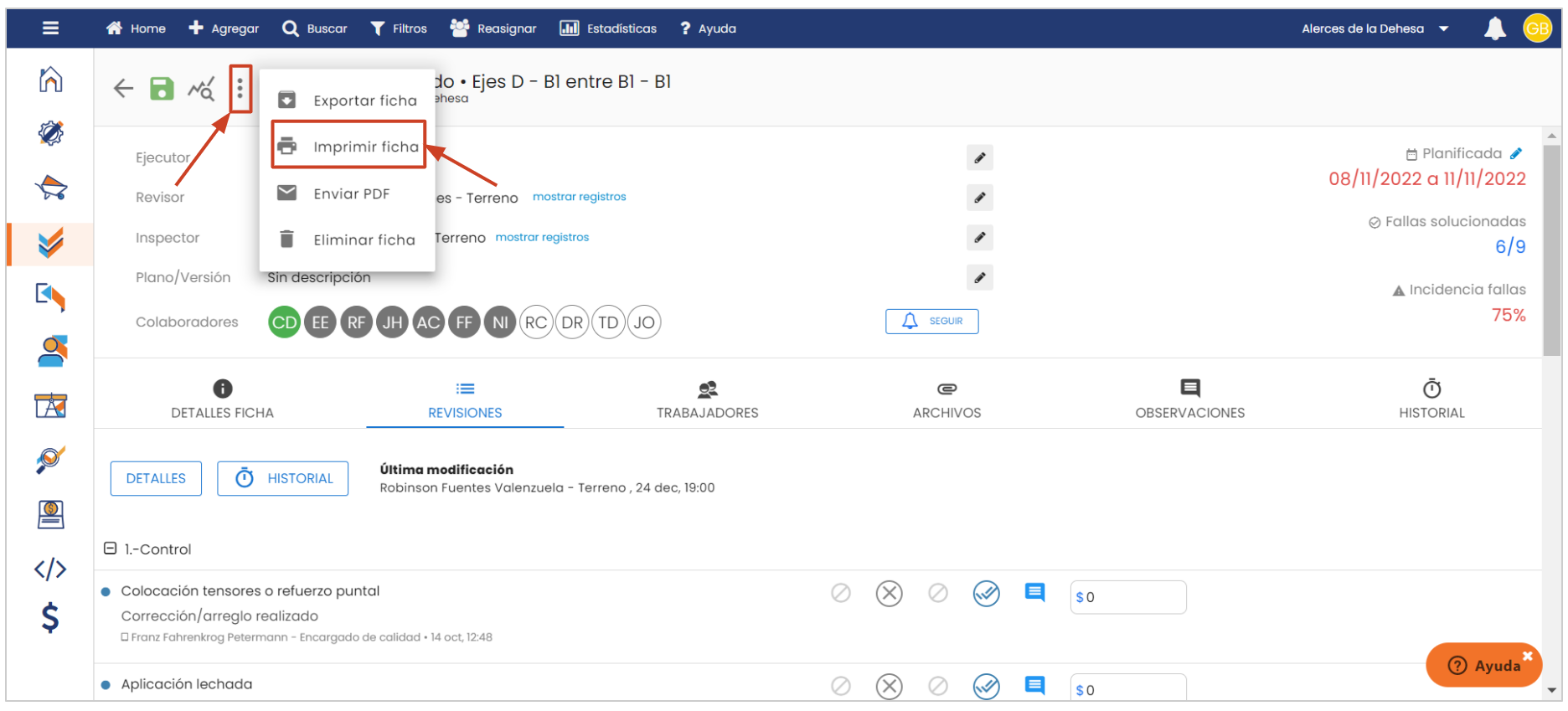The height and width of the screenshot is (711, 1568).
Task: Mark Colocación tensores as rejected with X
Action: pyautogui.click(x=889, y=594)
